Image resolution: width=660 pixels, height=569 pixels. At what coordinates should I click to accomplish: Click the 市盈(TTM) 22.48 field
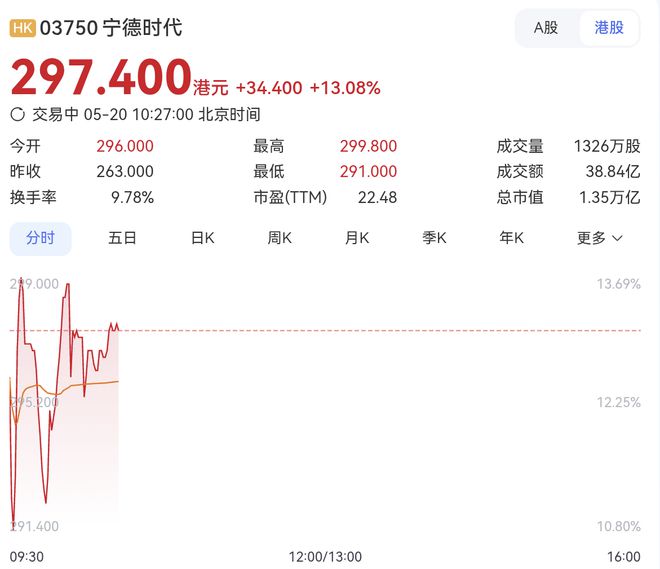(377, 198)
